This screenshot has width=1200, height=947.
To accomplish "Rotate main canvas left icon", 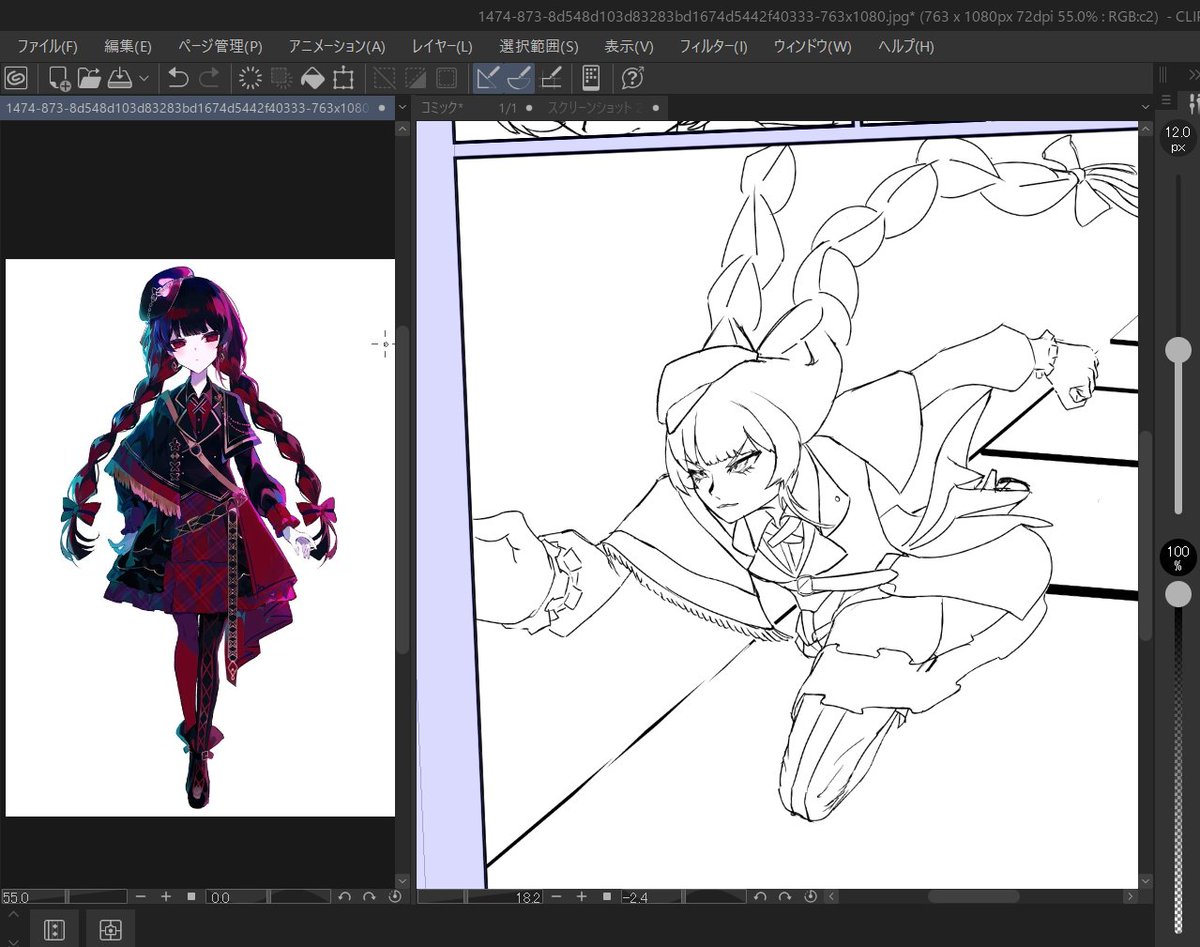I will click(x=761, y=897).
